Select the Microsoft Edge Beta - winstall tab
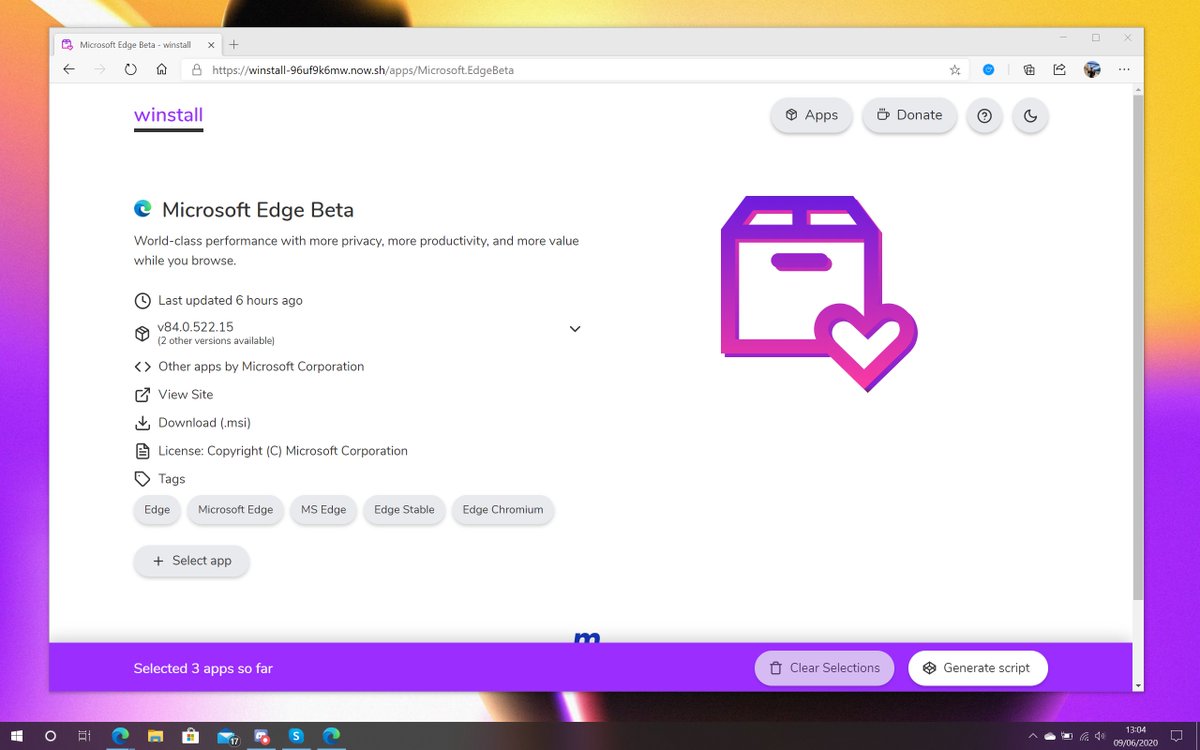This screenshot has width=1200, height=750. click(x=136, y=44)
